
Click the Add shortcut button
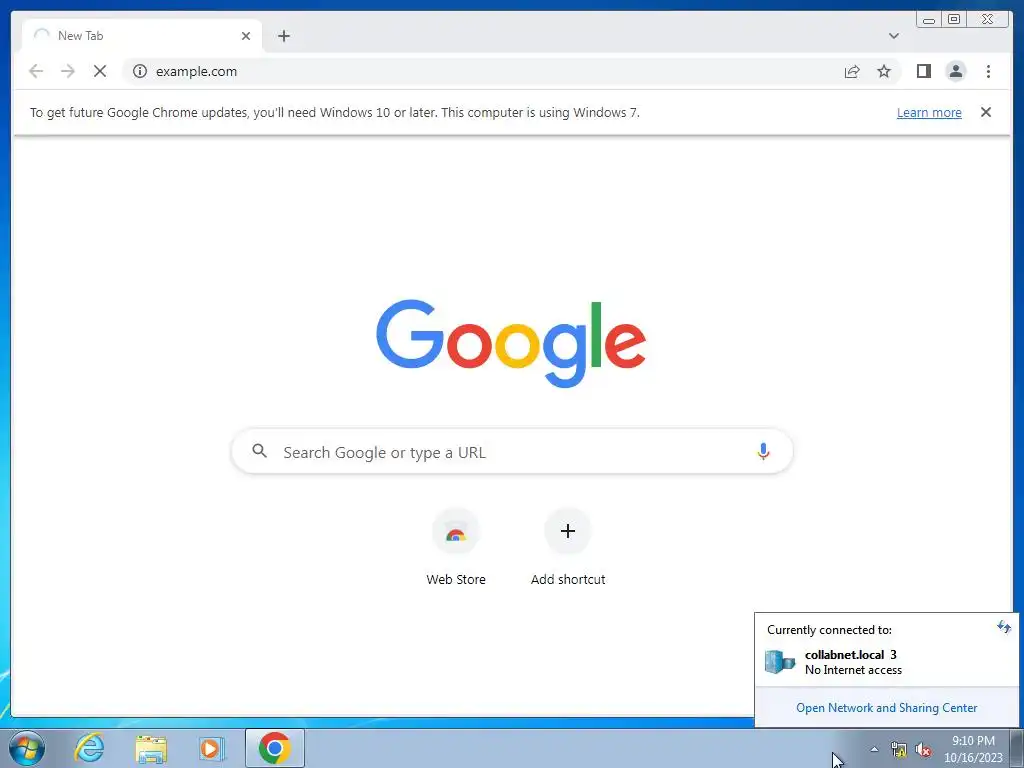click(568, 548)
